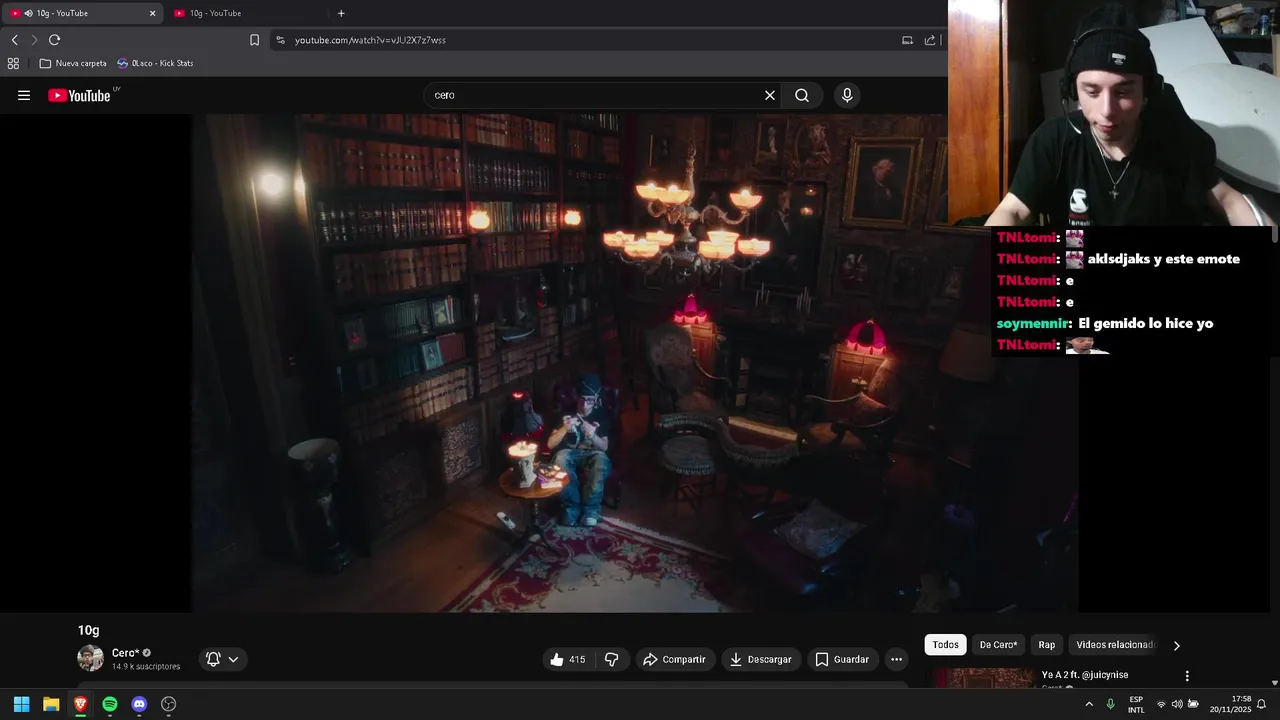
Task: Go back with the browser back arrow
Action: pyautogui.click(x=14, y=40)
